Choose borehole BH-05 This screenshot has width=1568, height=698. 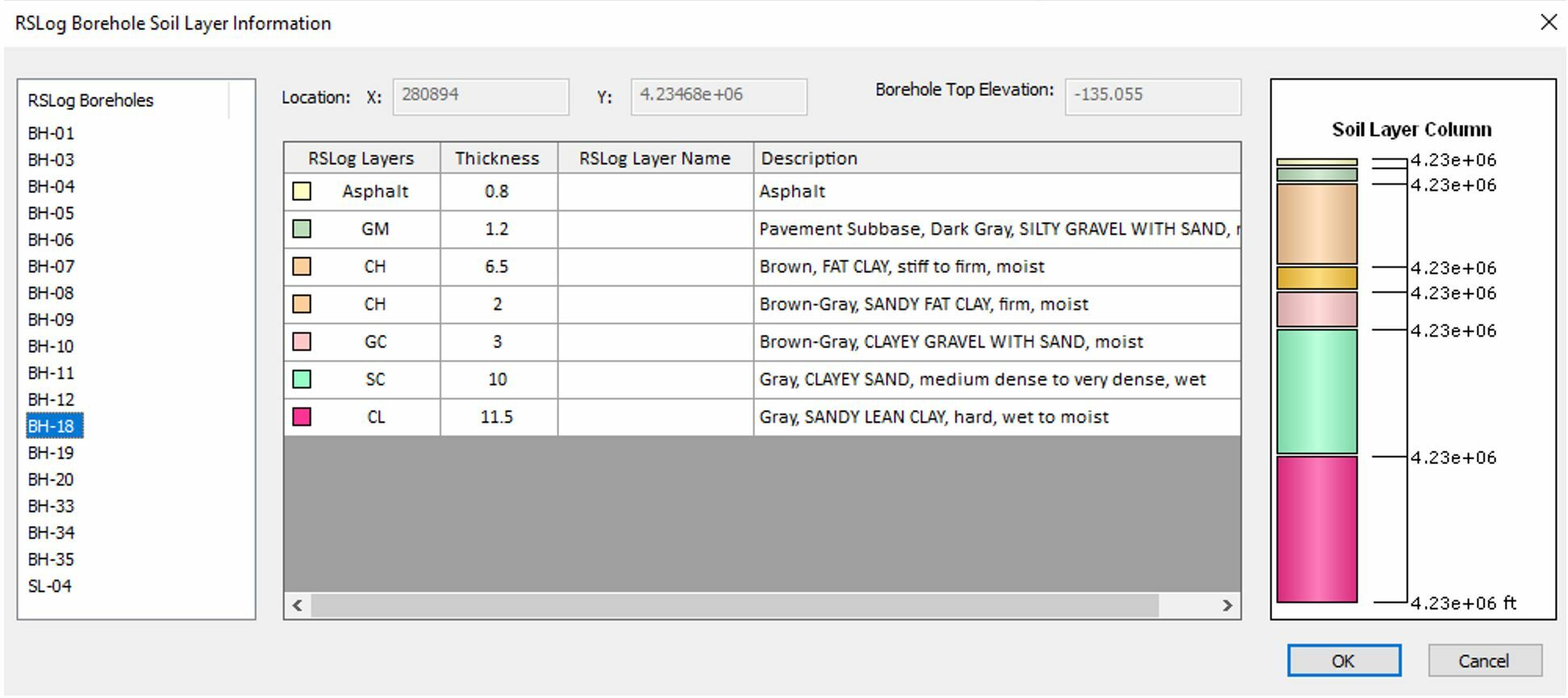[51, 213]
